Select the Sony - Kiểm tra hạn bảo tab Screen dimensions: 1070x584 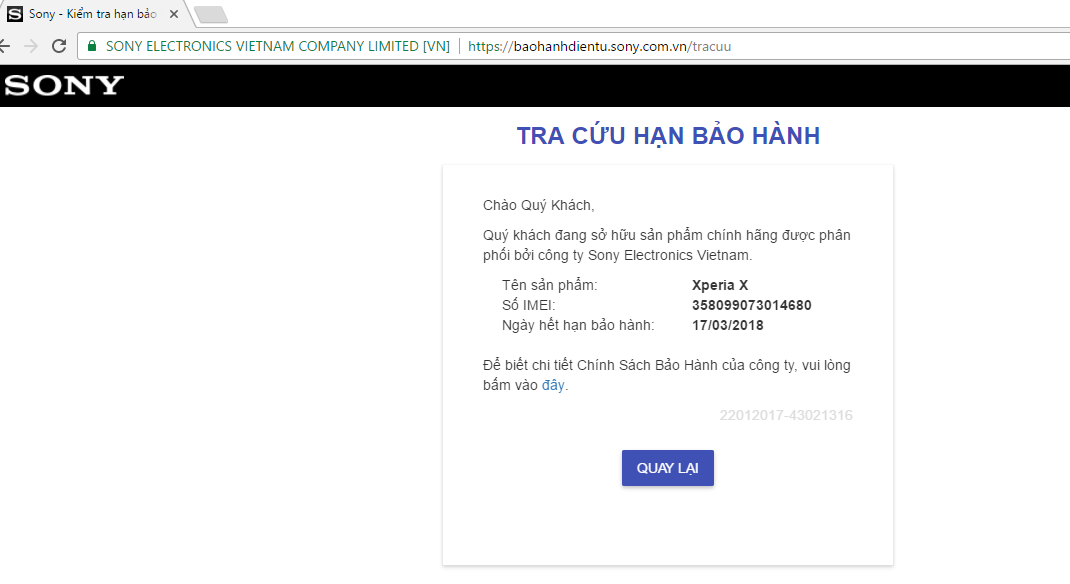coord(94,14)
